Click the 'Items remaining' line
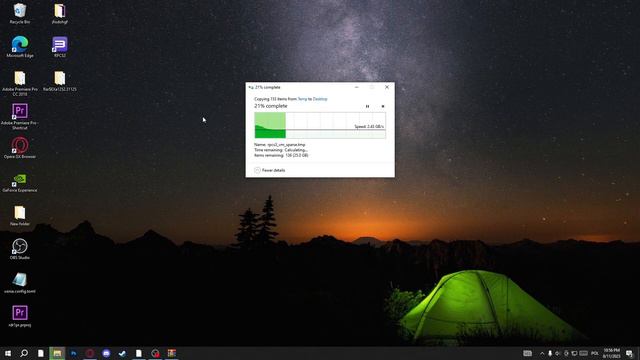This screenshot has width=640, height=360. pos(281,155)
